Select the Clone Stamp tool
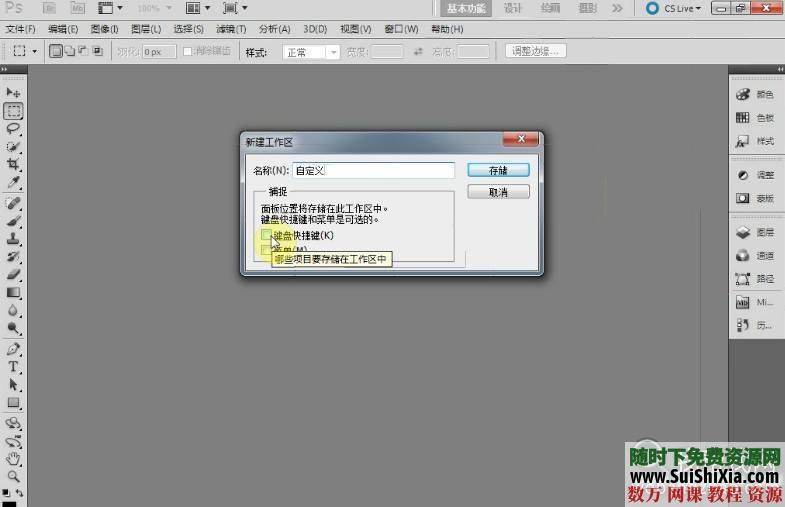Image resolution: width=785 pixels, height=507 pixels. 13,239
